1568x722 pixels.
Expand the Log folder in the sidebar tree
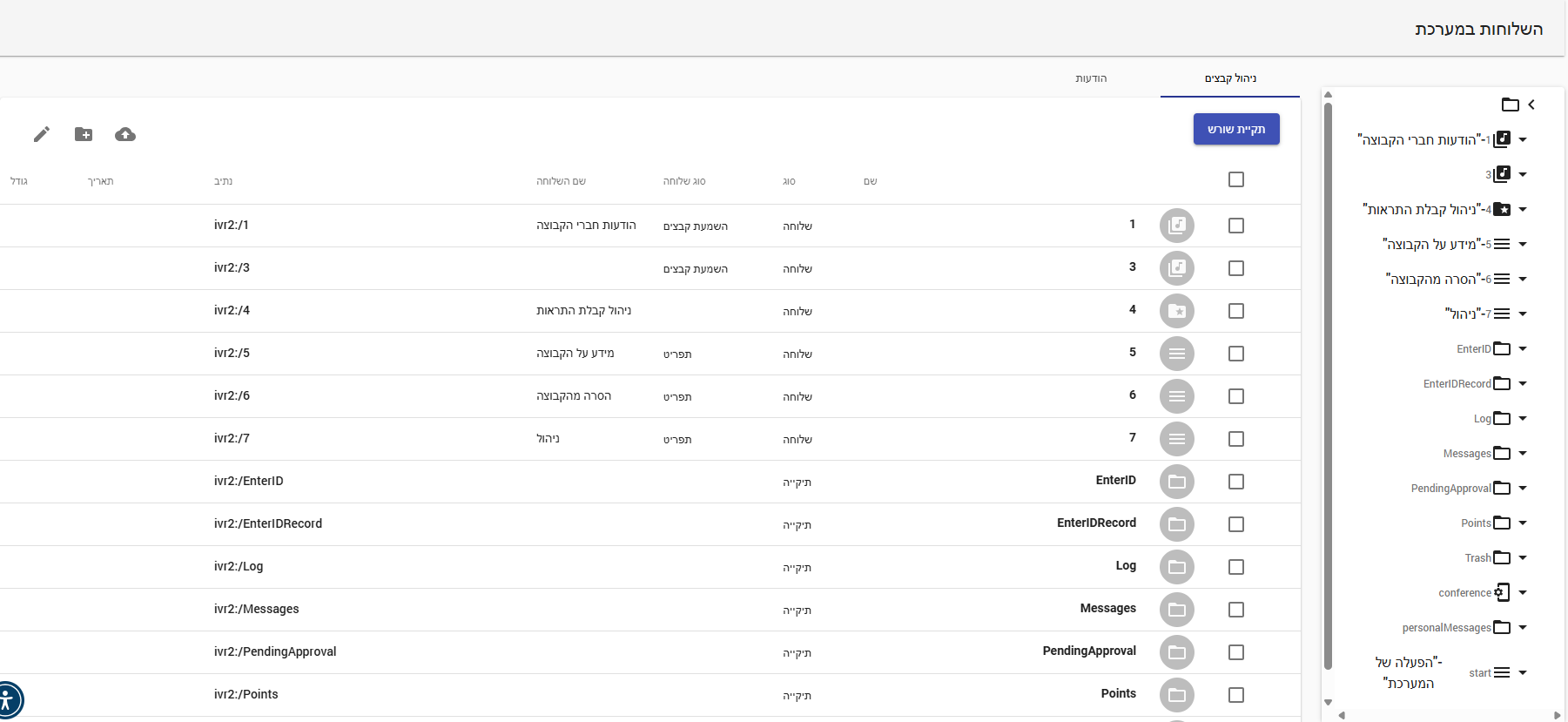[1523, 419]
